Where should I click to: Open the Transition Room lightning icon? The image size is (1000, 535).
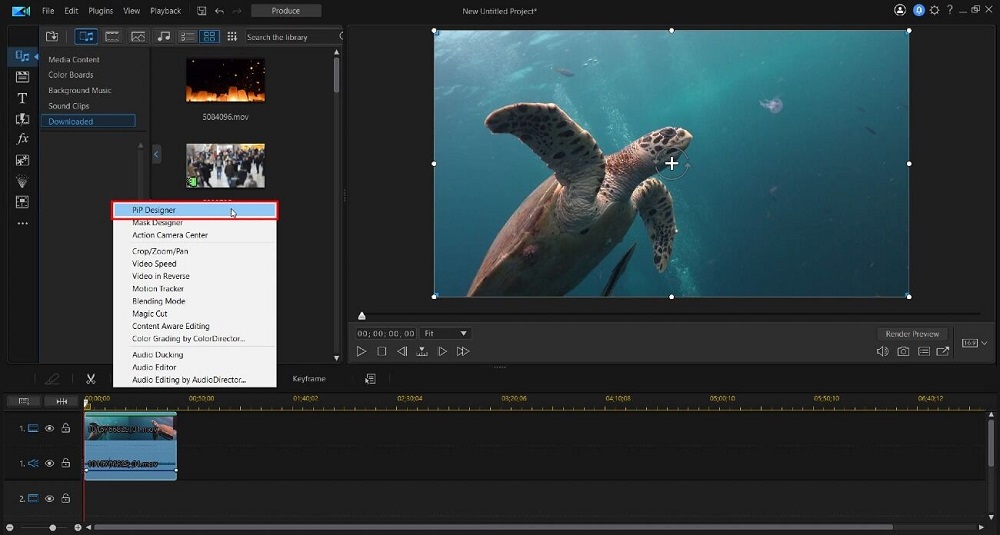[22, 119]
